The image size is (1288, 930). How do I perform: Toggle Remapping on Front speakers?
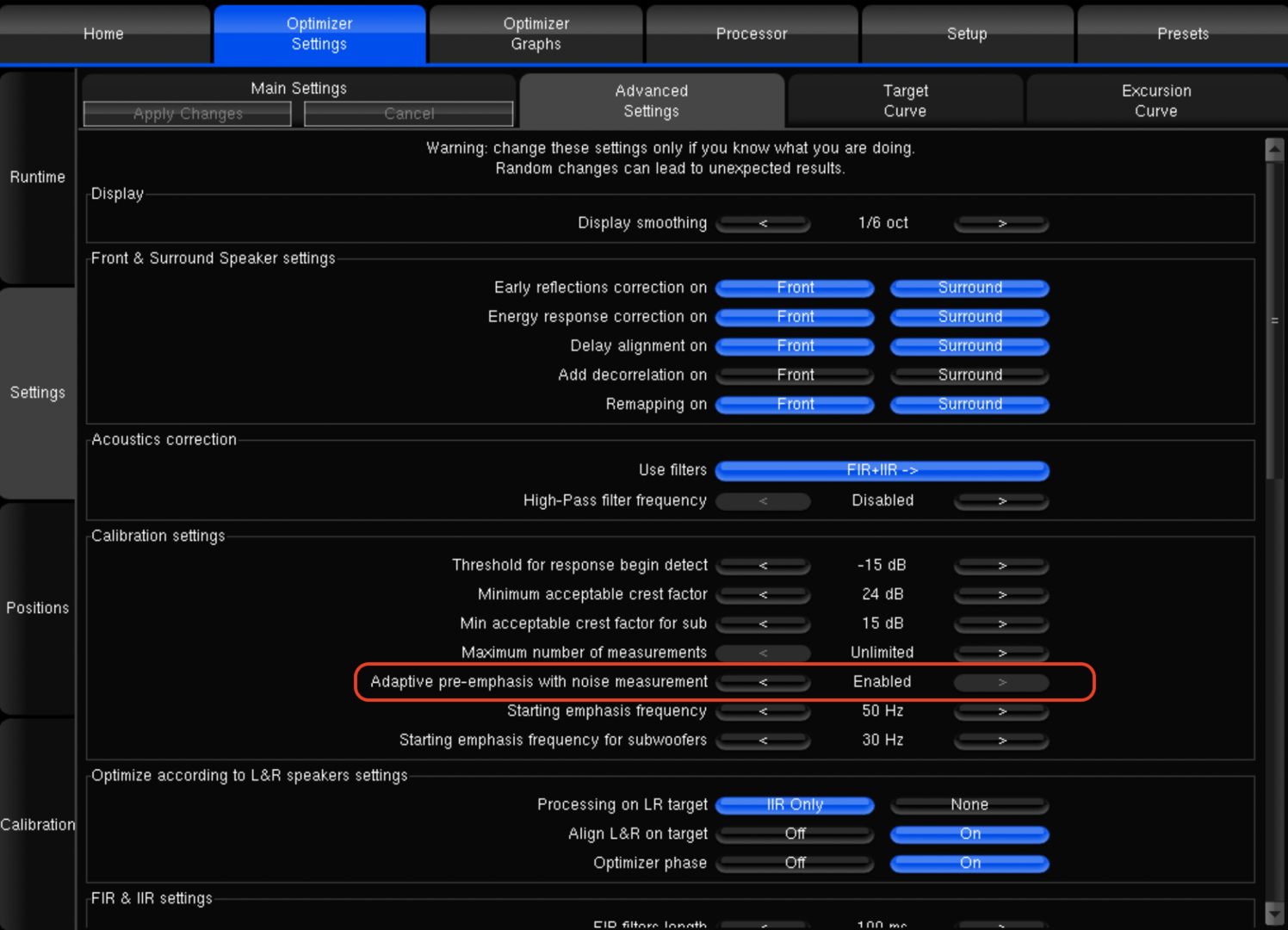click(795, 405)
